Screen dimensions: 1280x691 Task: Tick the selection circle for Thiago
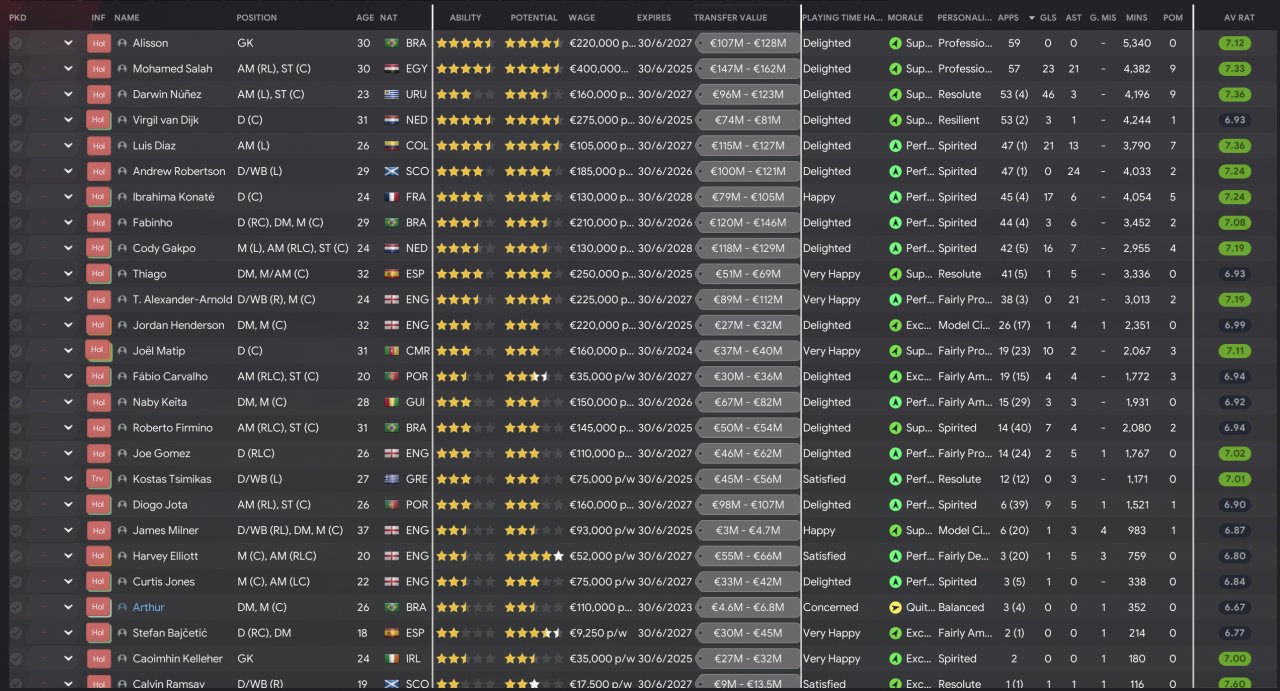pyautogui.click(x=16, y=274)
